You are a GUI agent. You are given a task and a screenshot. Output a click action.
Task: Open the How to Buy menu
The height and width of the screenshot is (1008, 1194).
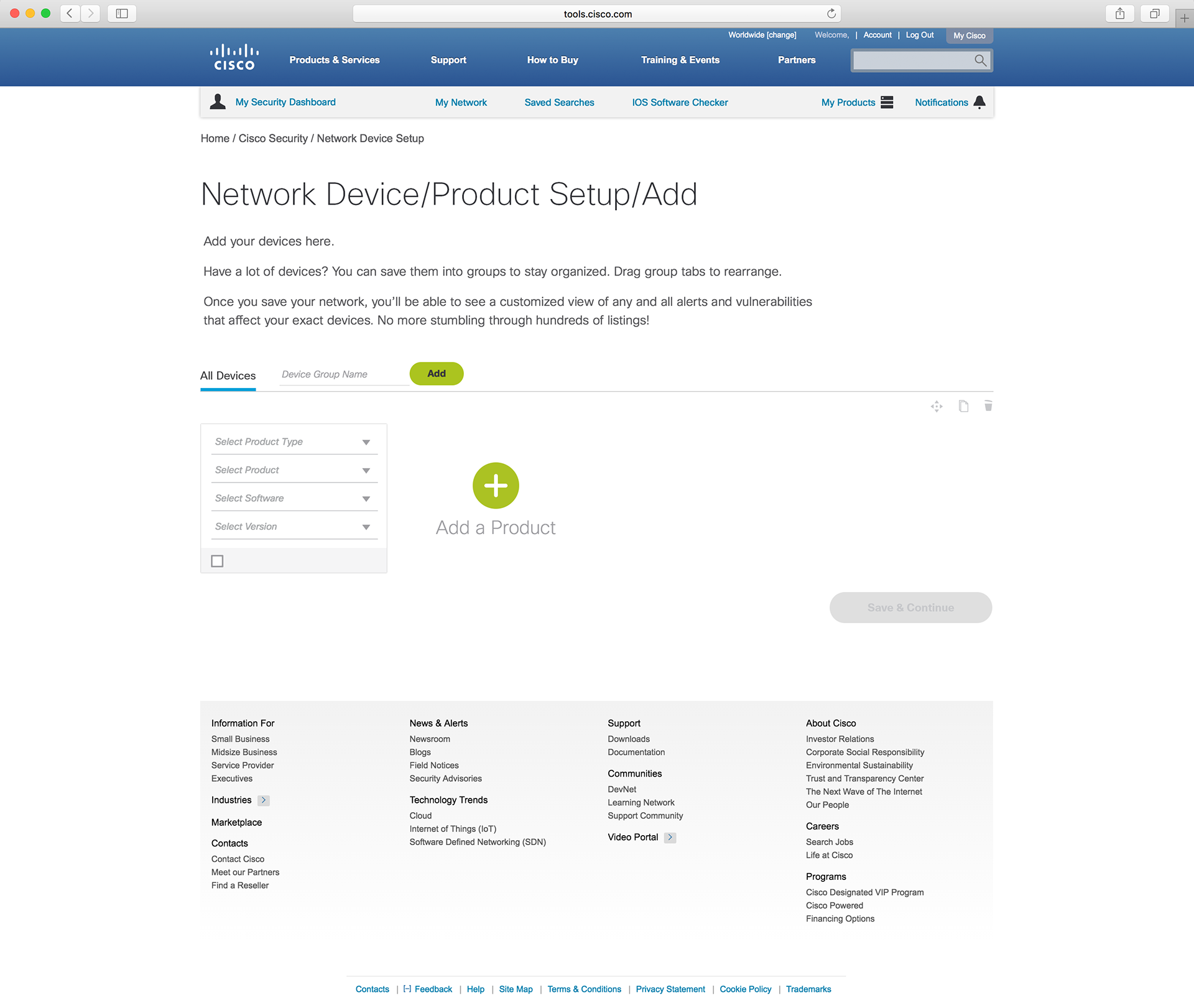tap(553, 60)
